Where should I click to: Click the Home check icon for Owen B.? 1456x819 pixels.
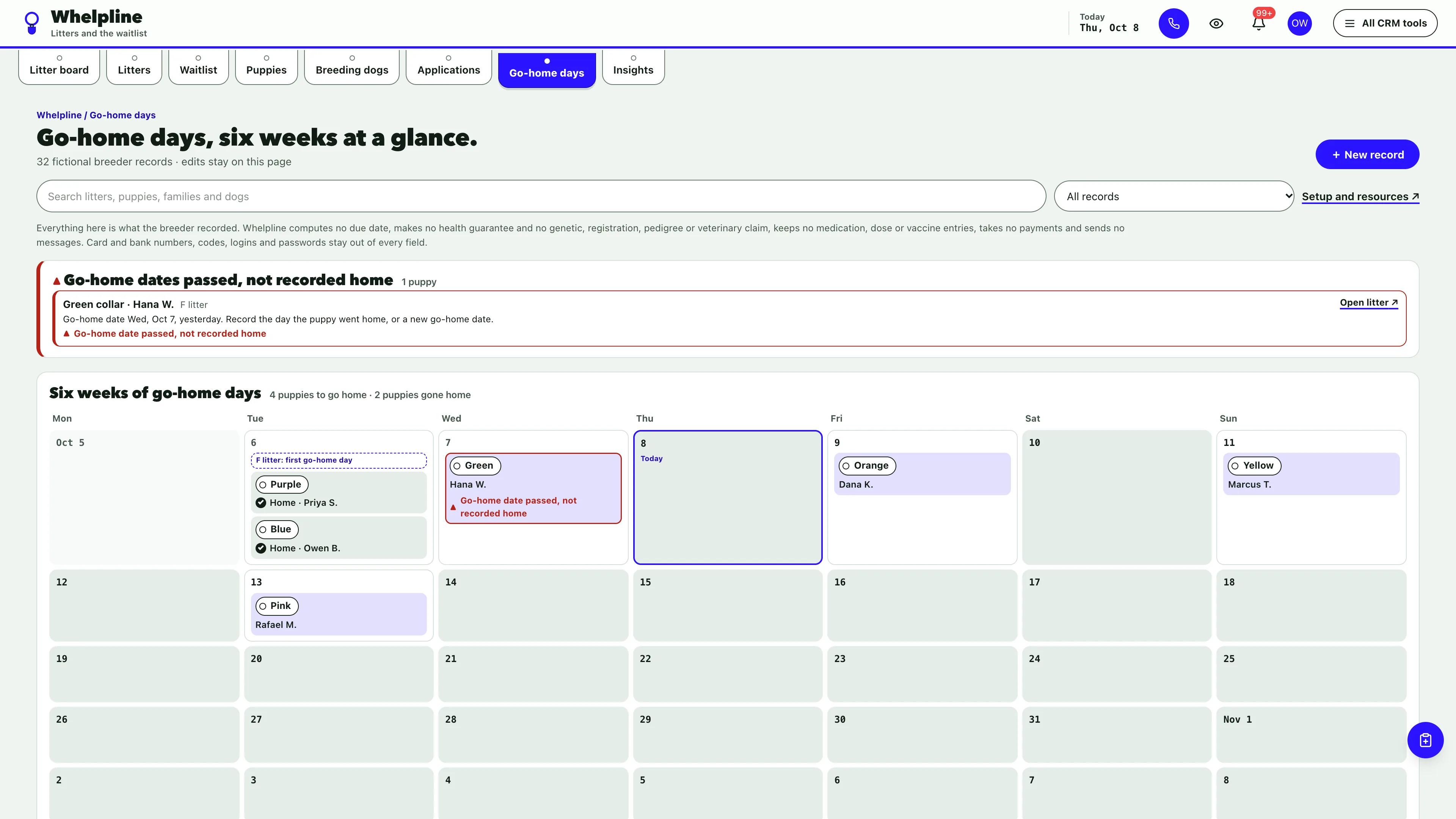(x=260, y=548)
